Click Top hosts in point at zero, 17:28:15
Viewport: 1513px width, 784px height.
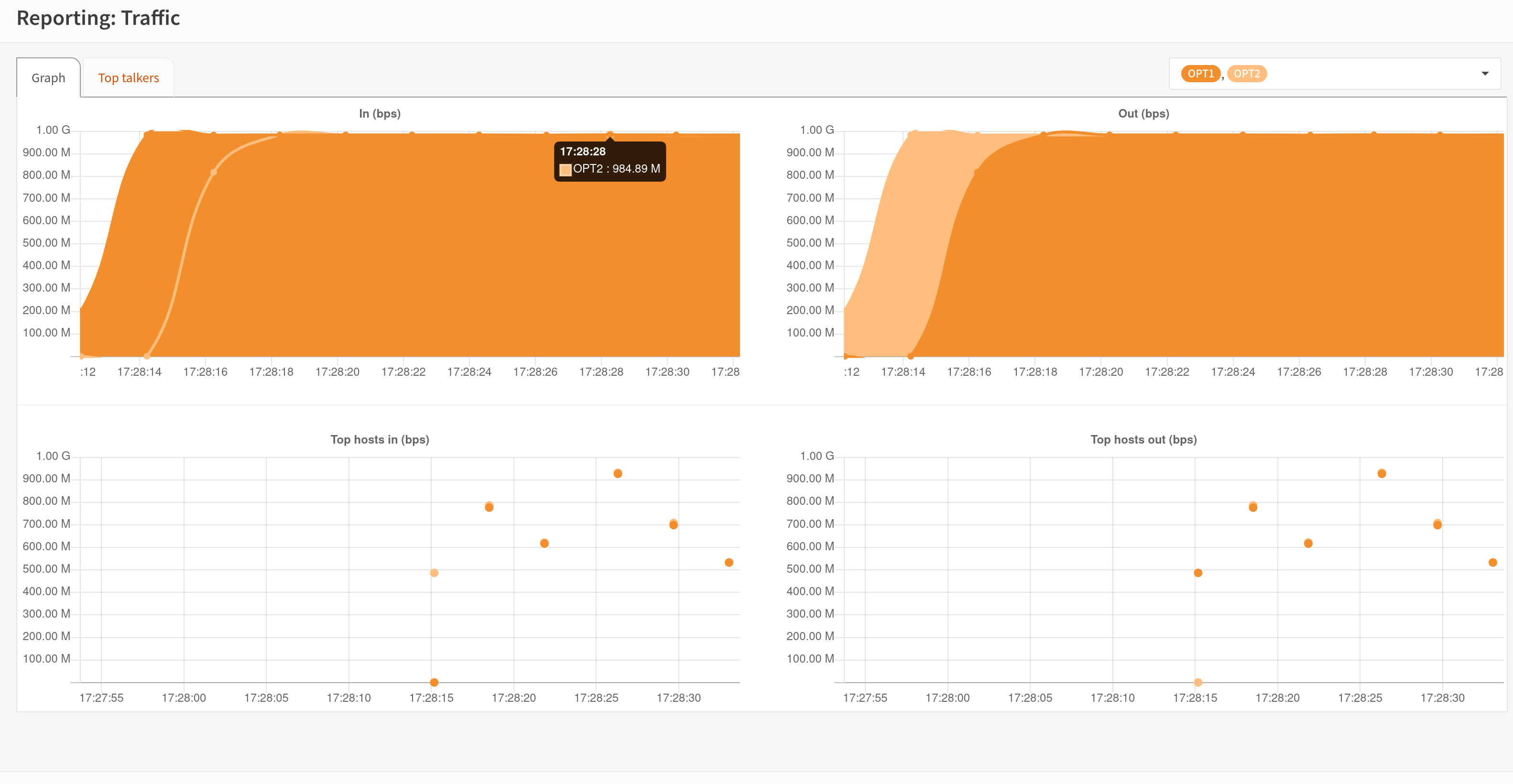[x=434, y=682]
